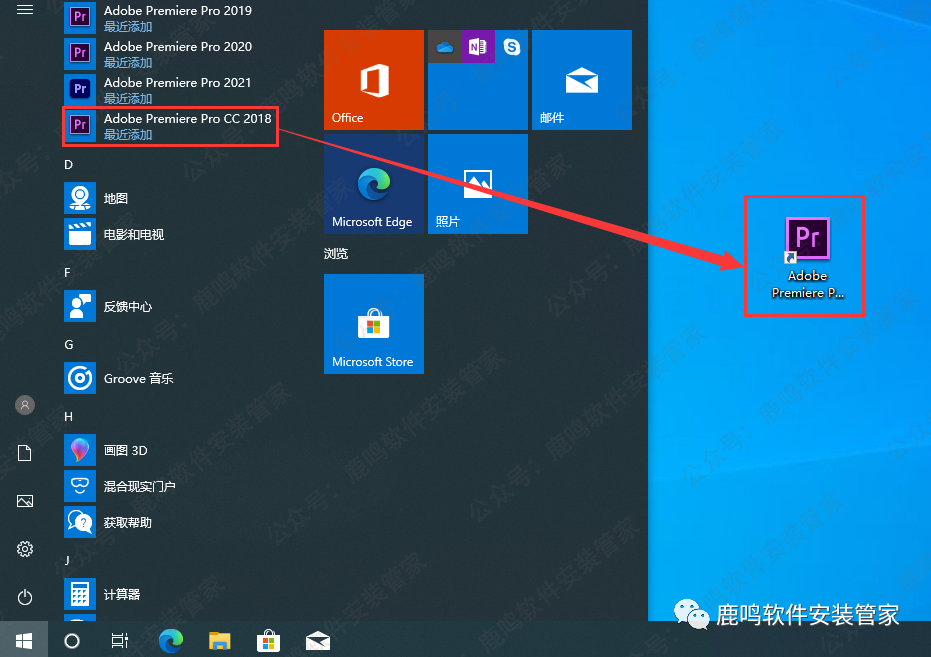Open the Mail (邮件) tile

(x=582, y=80)
